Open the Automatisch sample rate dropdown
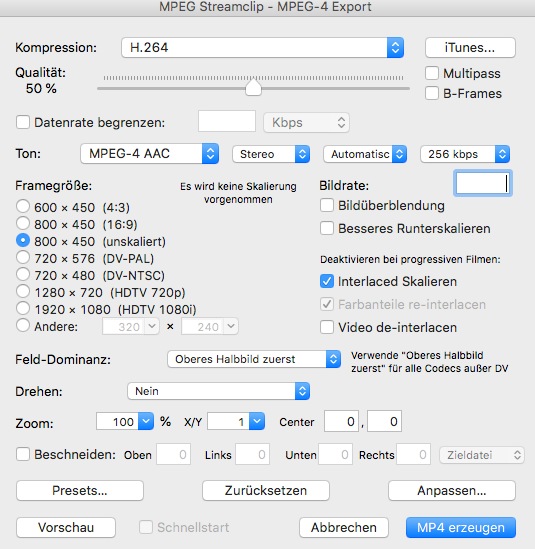535x549 pixels. click(364, 154)
